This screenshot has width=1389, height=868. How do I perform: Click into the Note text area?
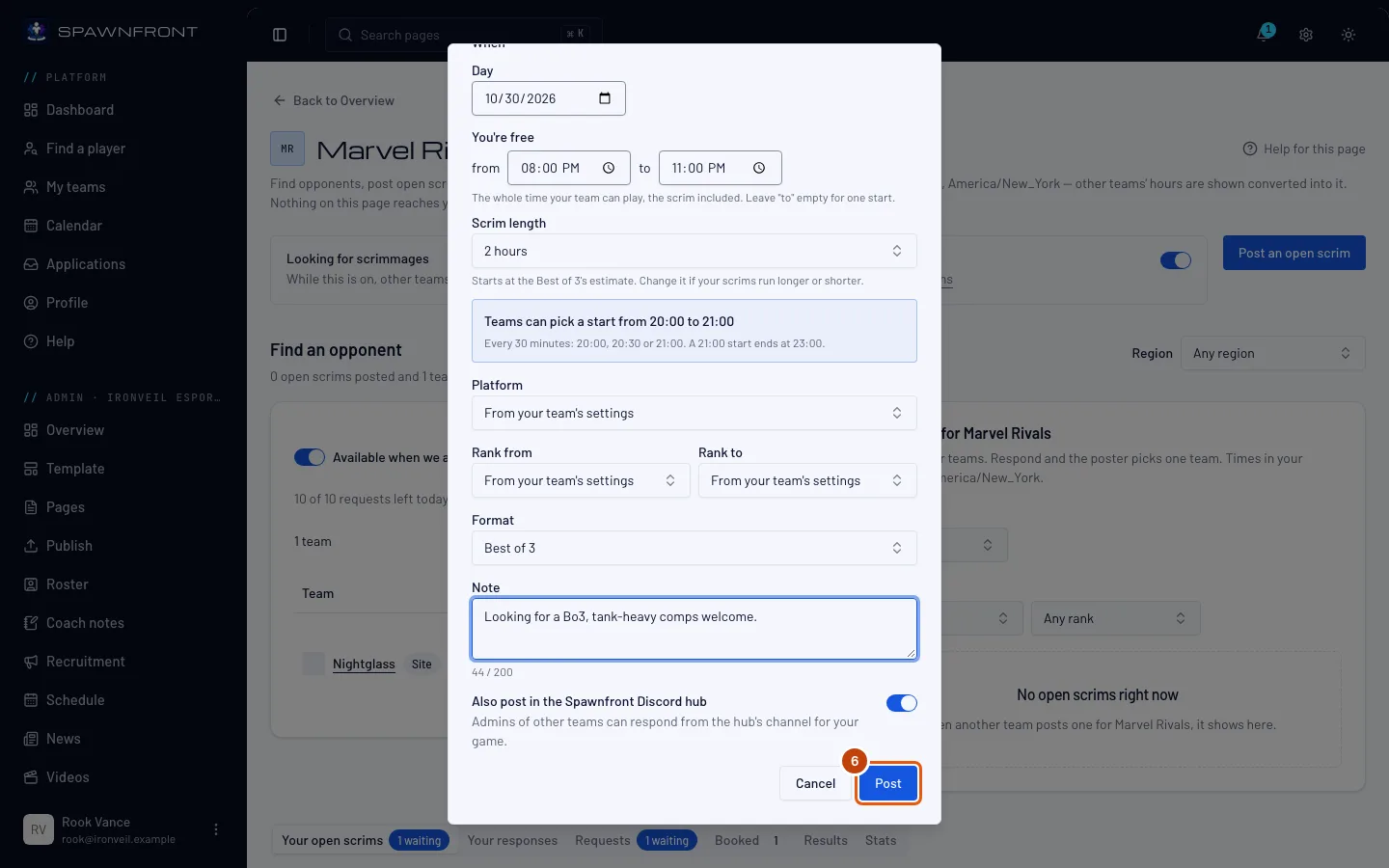pos(694,629)
